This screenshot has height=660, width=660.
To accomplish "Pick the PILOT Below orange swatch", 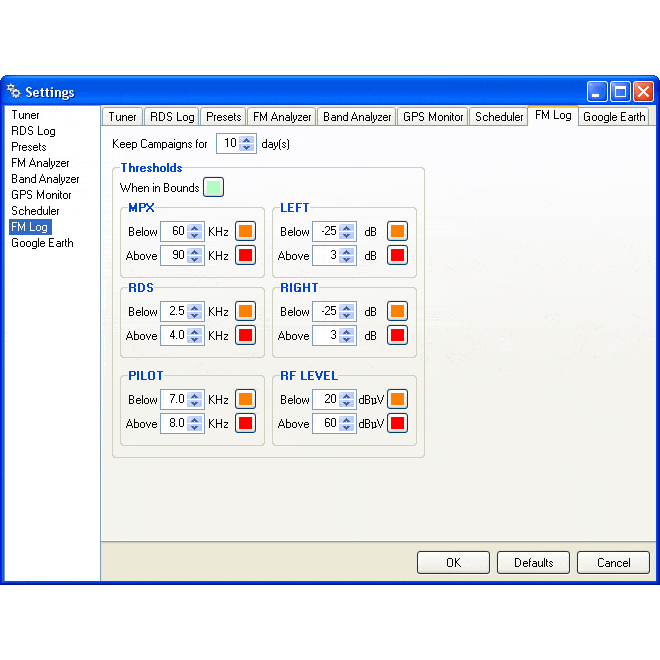I will [x=245, y=399].
